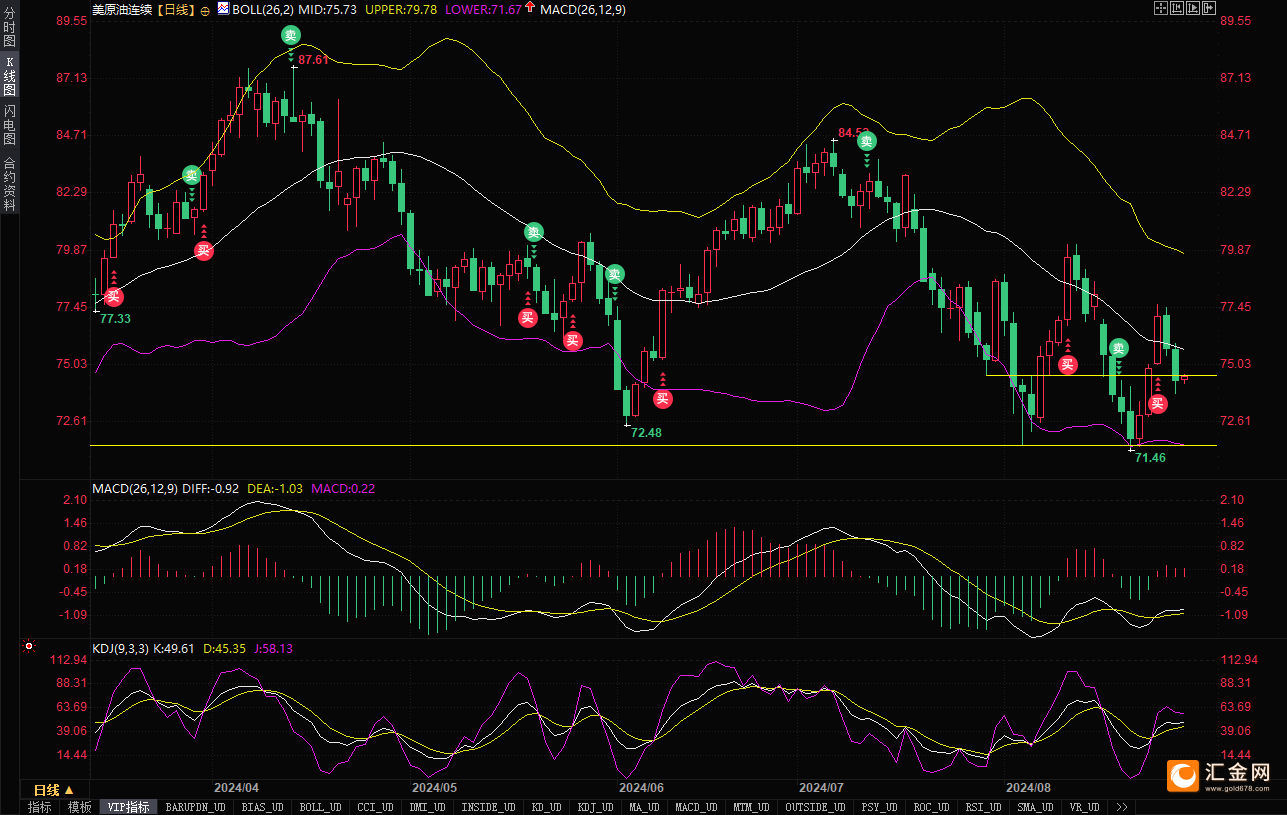Viewport: 1287px width, 815px height.
Task: Apply the MACD_UD indicator
Action: click(697, 807)
